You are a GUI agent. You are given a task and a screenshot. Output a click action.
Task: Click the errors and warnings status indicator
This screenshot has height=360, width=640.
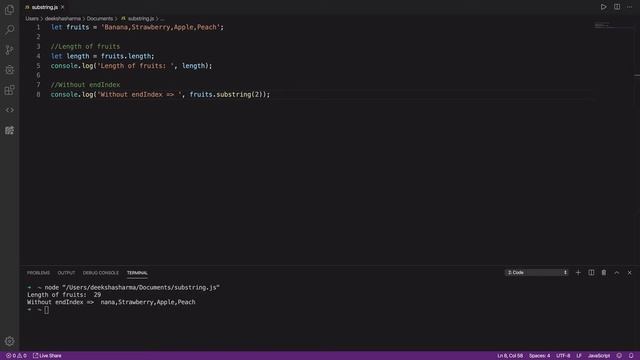tap(16, 356)
